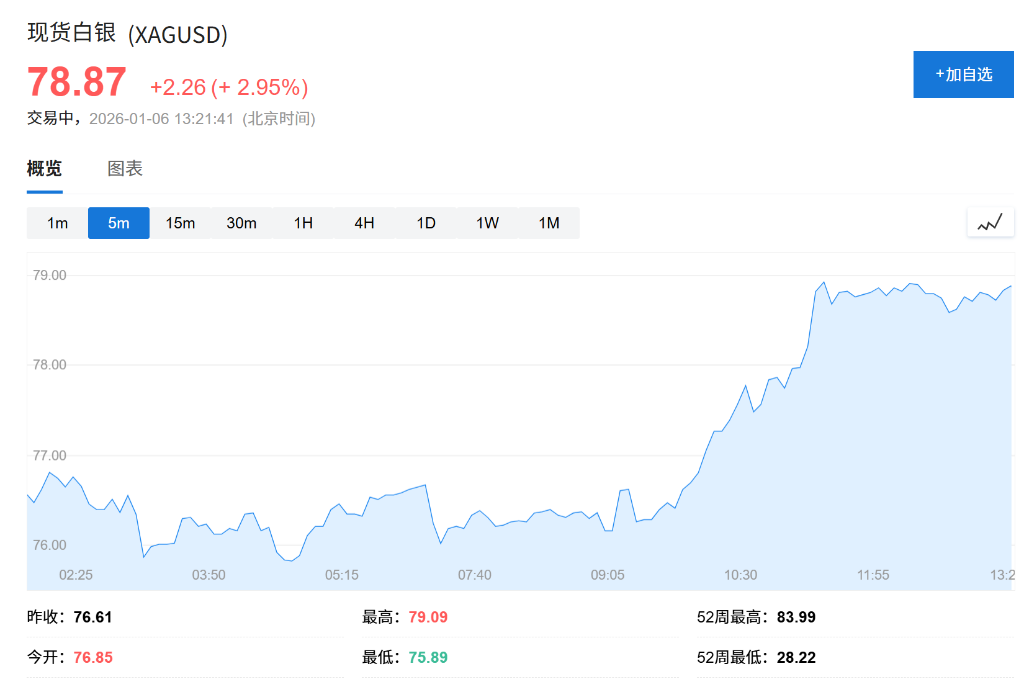Select the 30m timeframe
Screen dimensions: 1024x691
(x=242, y=223)
